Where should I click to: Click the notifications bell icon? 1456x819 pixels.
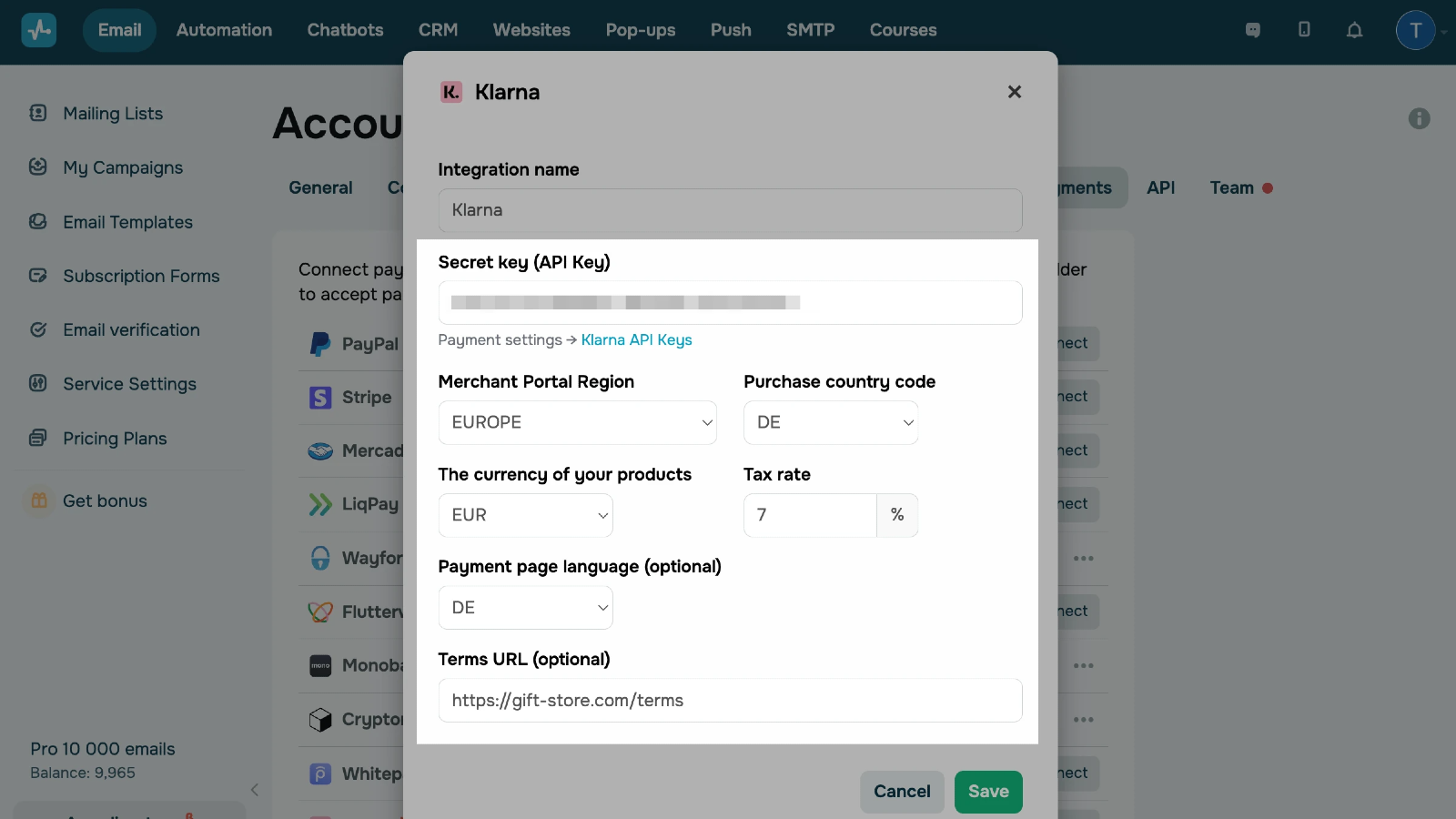[x=1354, y=30]
